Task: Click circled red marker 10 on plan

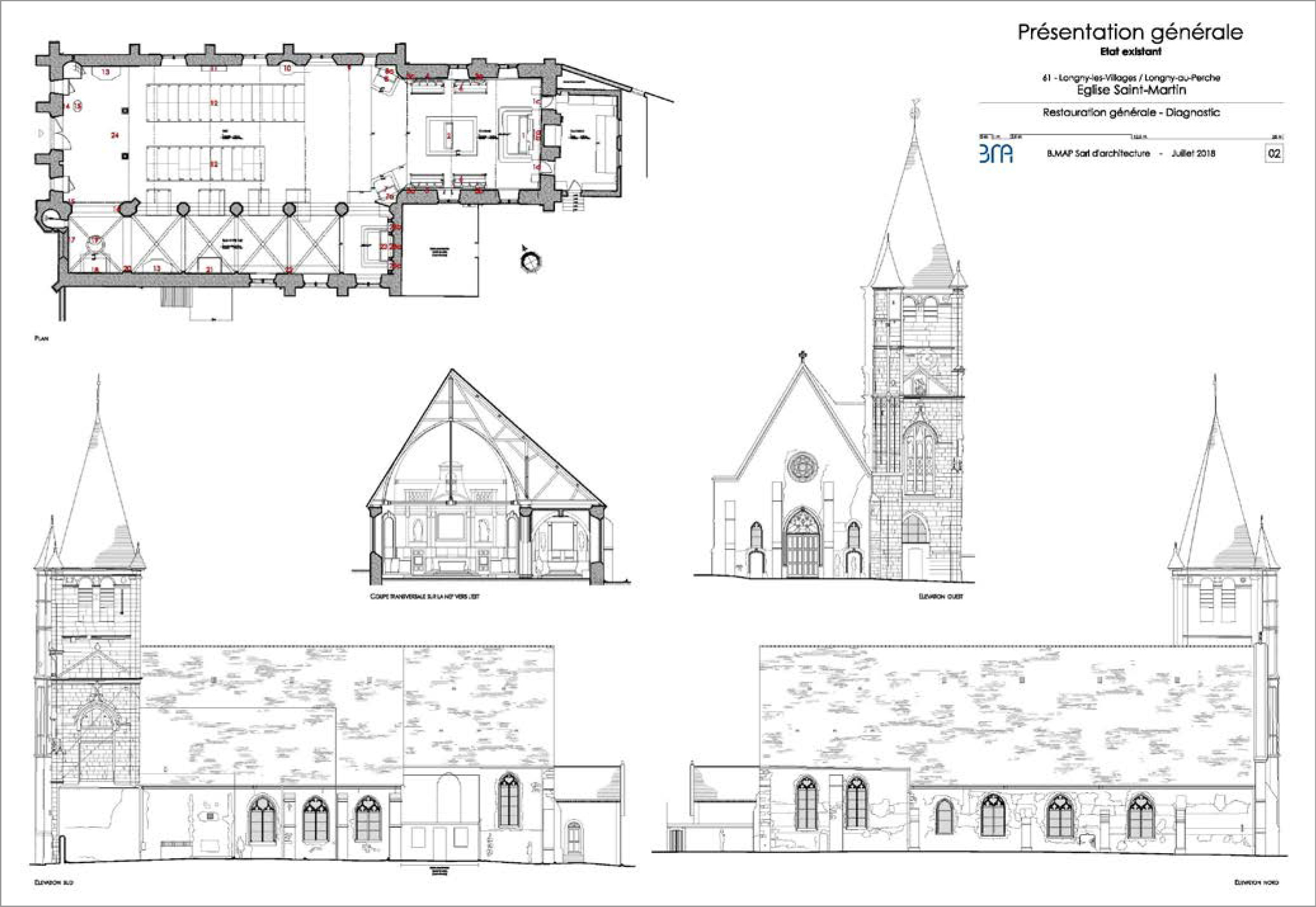Action: [287, 68]
